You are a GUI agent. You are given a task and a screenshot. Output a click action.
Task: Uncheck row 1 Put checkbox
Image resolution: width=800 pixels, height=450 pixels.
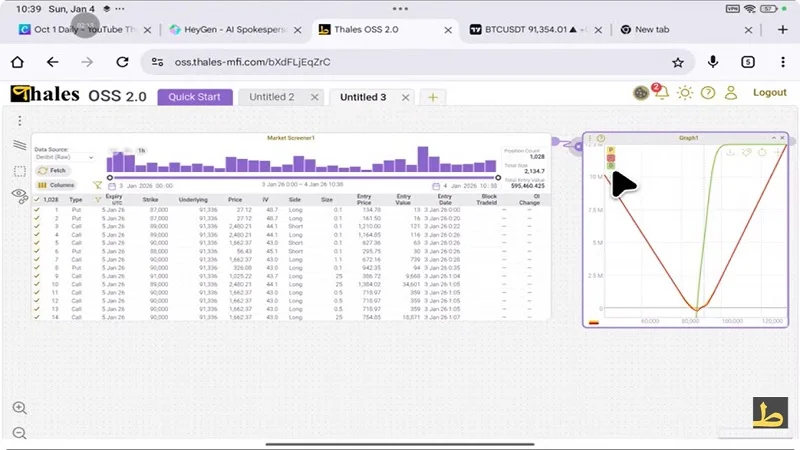click(x=37, y=211)
